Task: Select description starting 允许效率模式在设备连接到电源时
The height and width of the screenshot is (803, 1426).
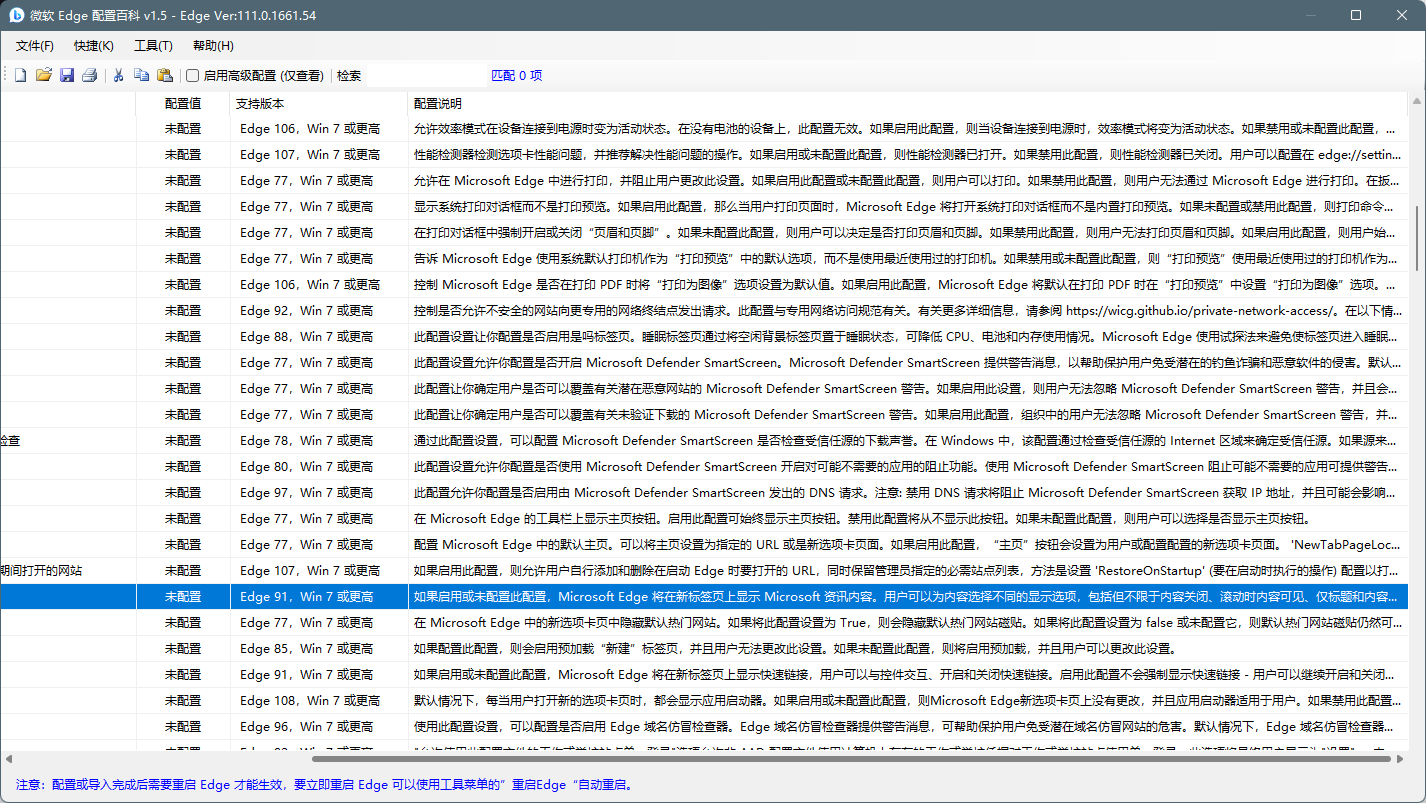Action: [x=908, y=128]
